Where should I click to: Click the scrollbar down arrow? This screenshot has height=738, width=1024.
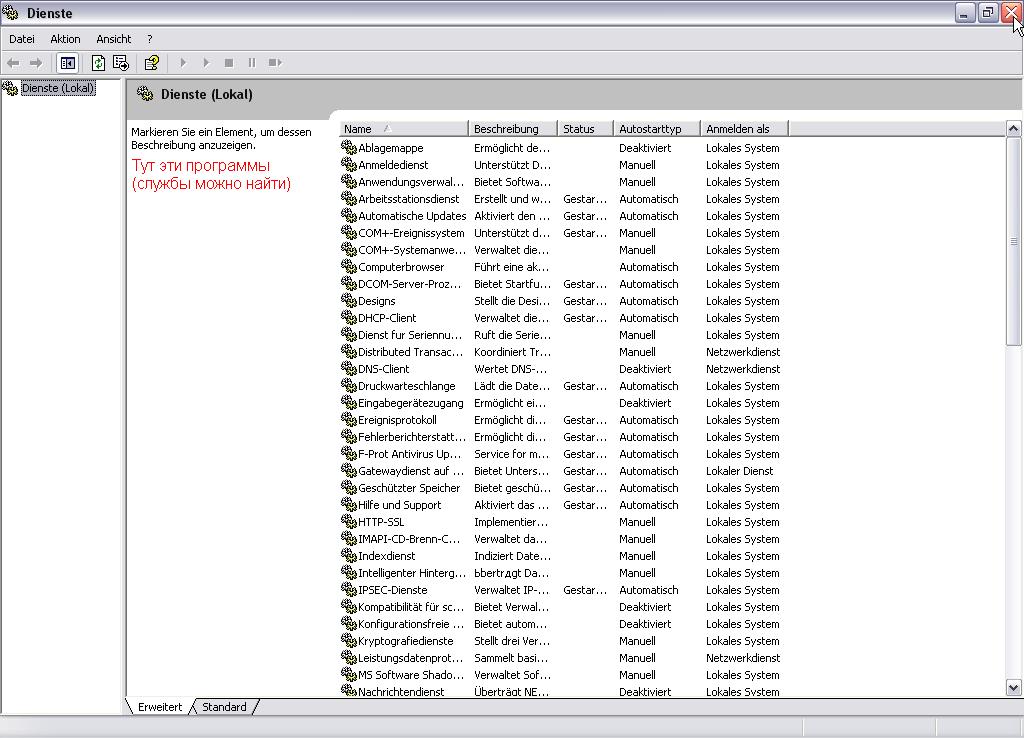[1014, 687]
